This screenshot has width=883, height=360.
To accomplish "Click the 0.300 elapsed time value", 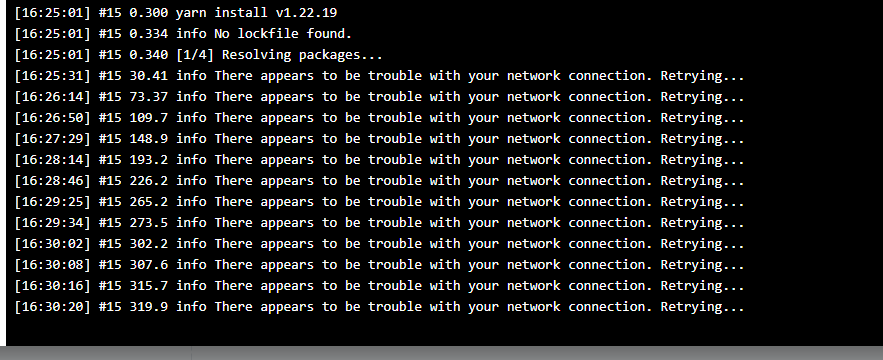I will click(149, 12).
